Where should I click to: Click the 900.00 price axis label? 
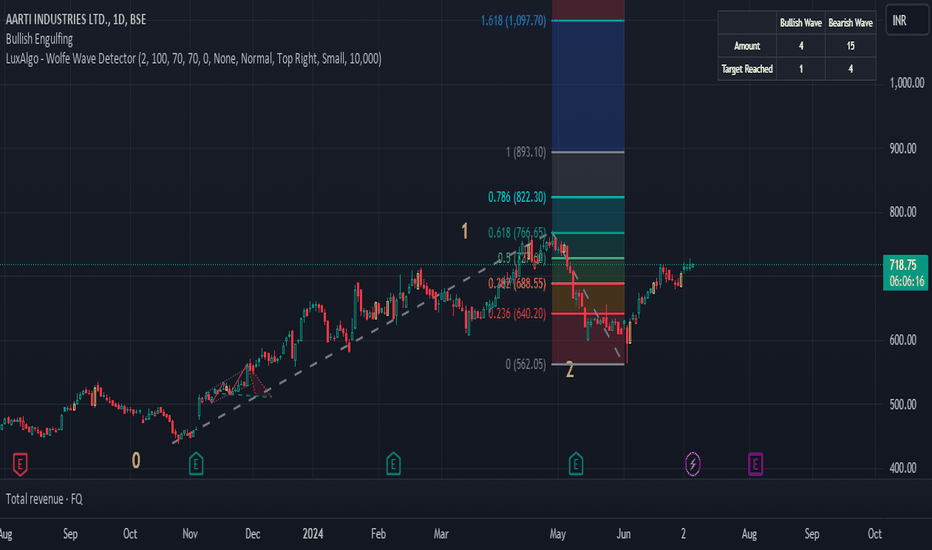pos(903,149)
